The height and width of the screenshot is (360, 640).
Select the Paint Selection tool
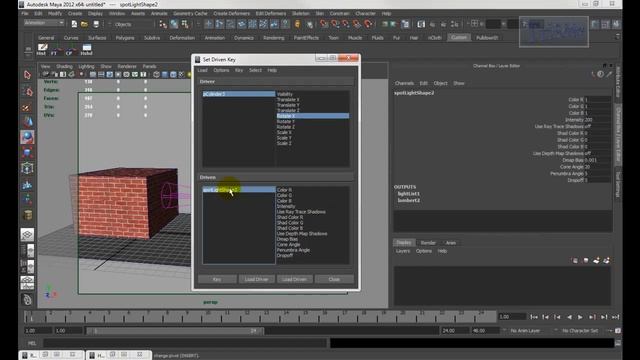tap(27, 107)
